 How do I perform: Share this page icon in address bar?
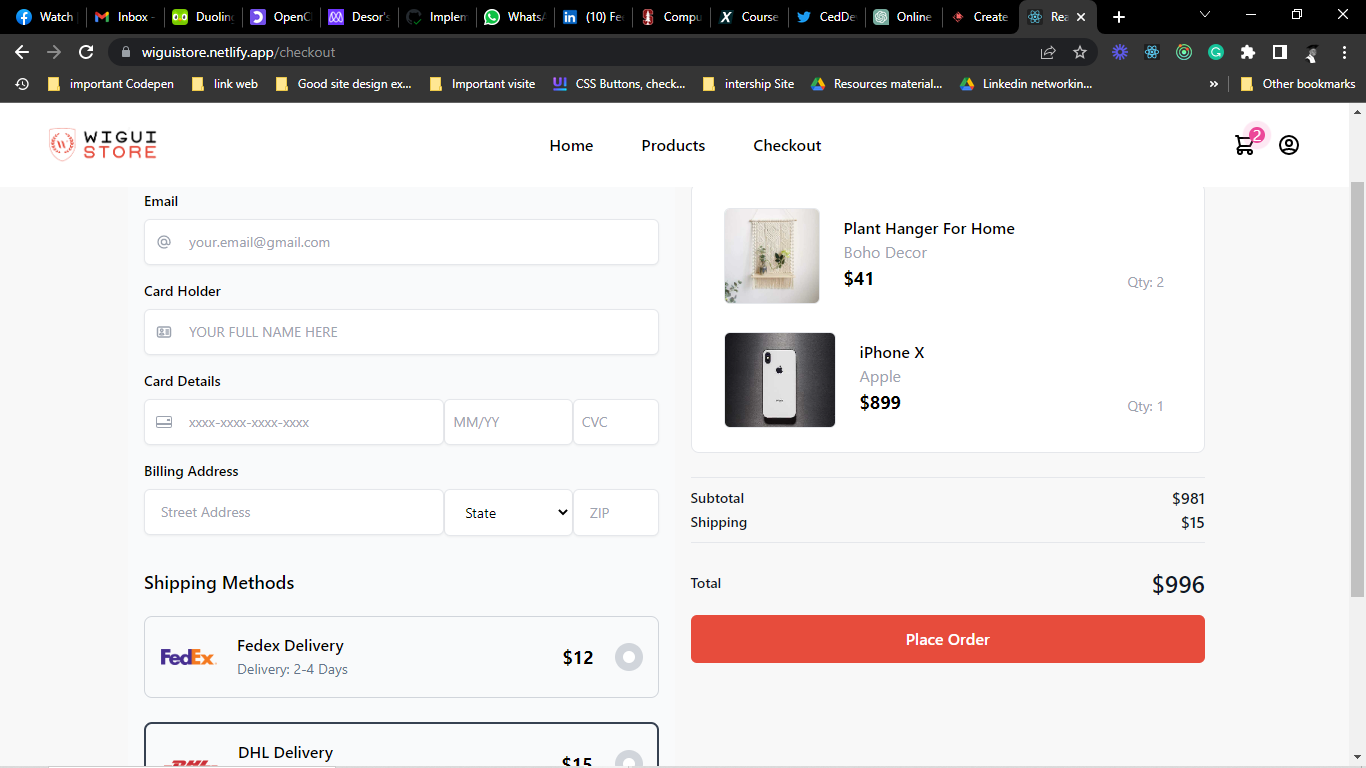coord(1048,52)
